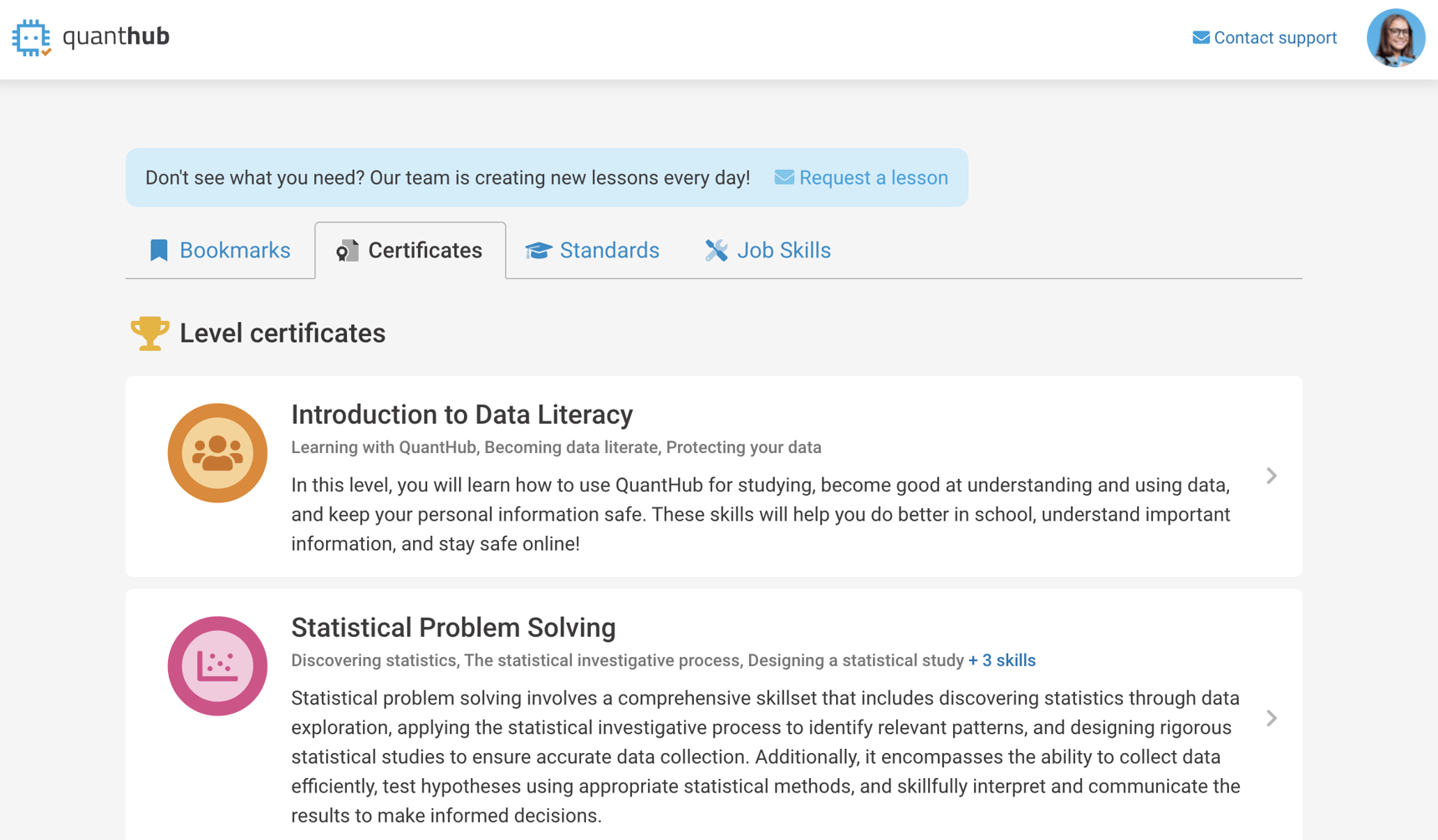
Task: Expand the + 3 skills list
Action: (x=1000, y=660)
